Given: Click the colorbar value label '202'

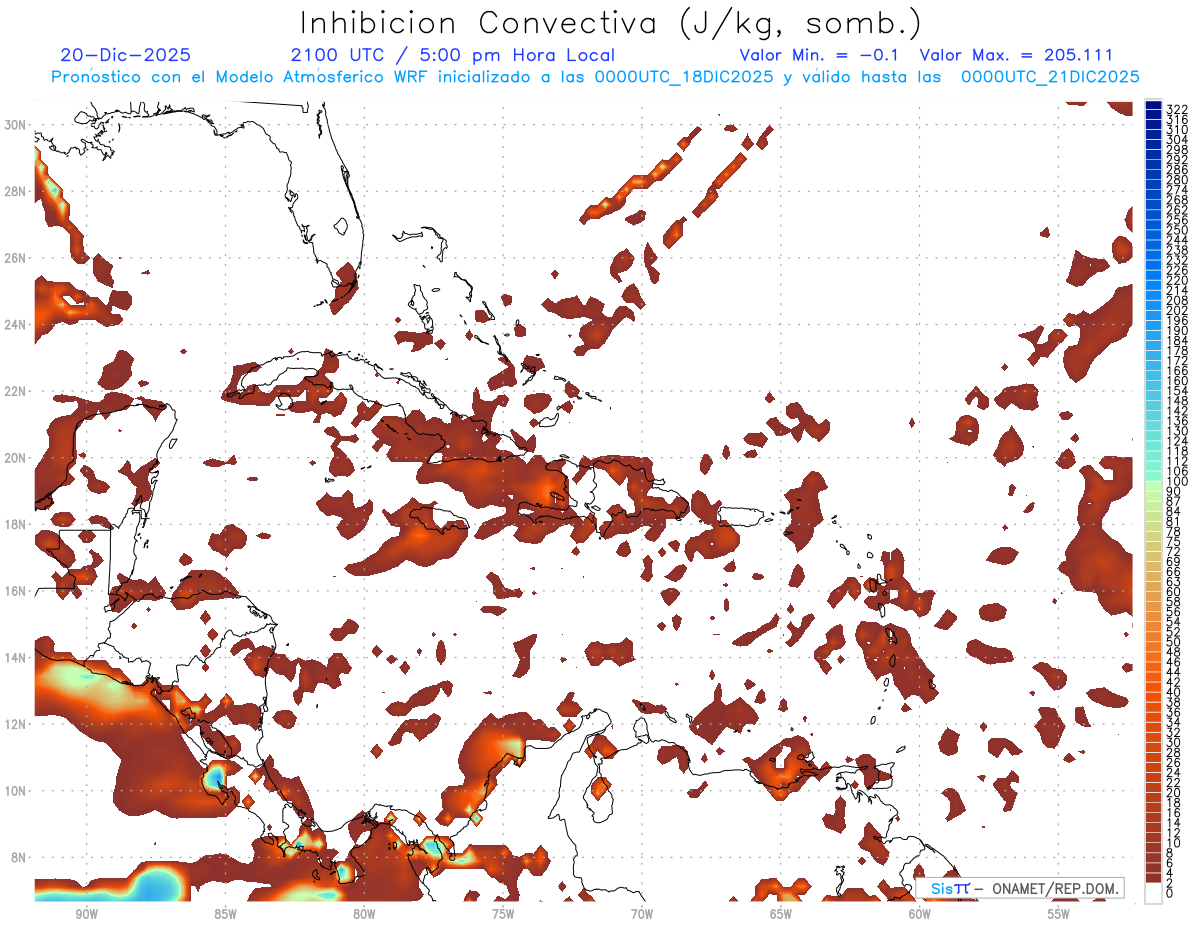Looking at the screenshot, I should click(x=1177, y=310).
